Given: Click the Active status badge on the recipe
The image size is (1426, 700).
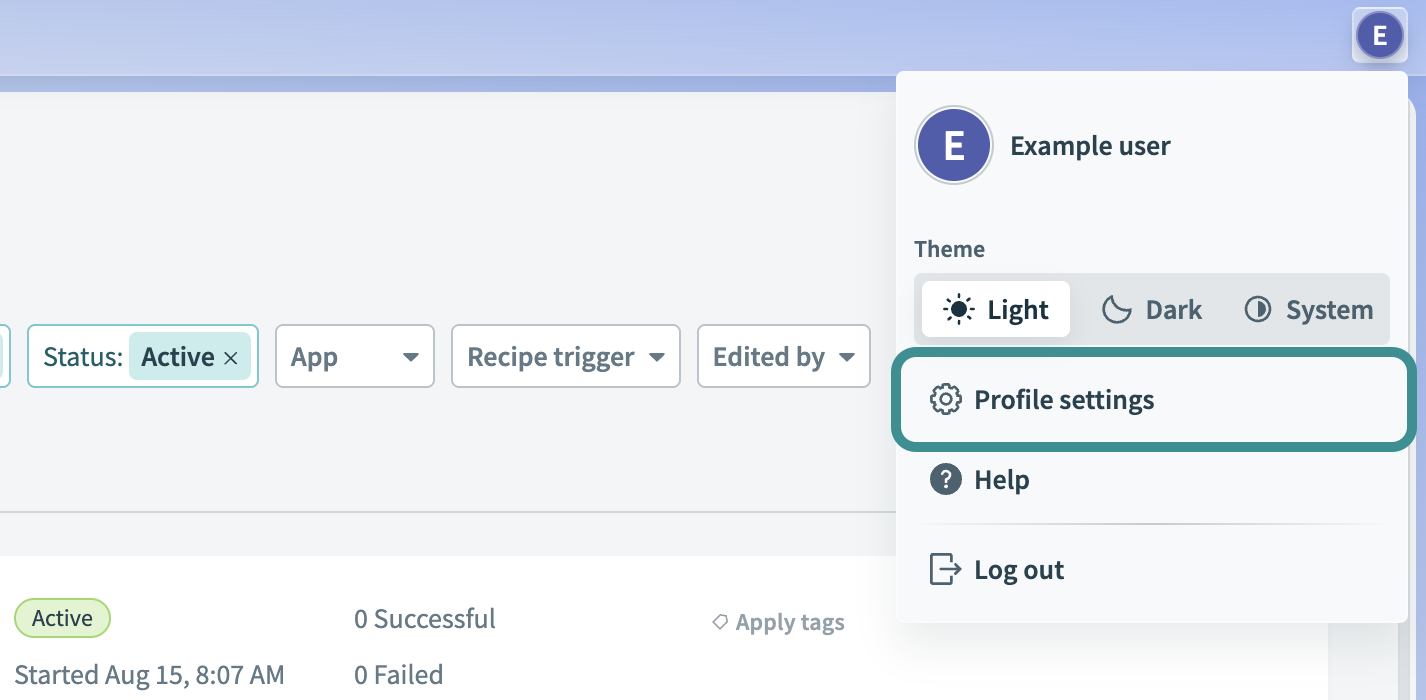Looking at the screenshot, I should pyautogui.click(x=62, y=618).
